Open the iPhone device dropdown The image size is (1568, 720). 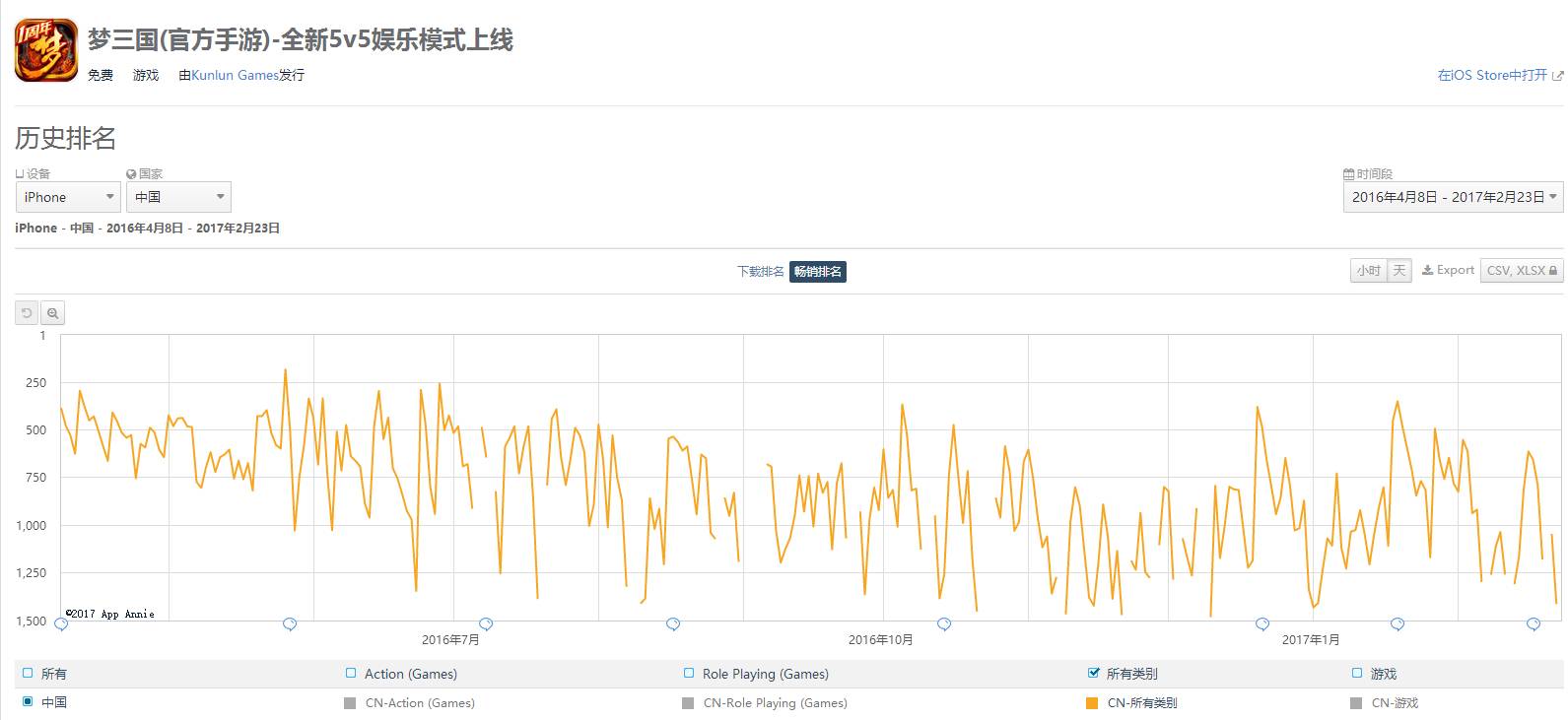coord(68,197)
